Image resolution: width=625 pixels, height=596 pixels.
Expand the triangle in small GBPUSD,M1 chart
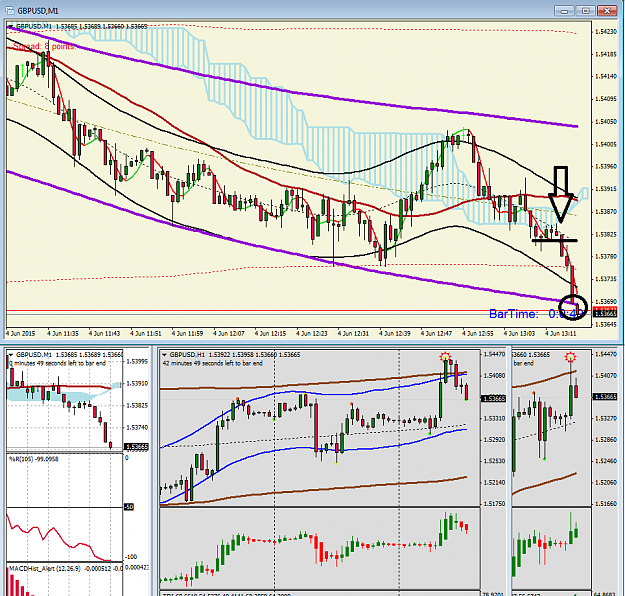(x=11, y=355)
